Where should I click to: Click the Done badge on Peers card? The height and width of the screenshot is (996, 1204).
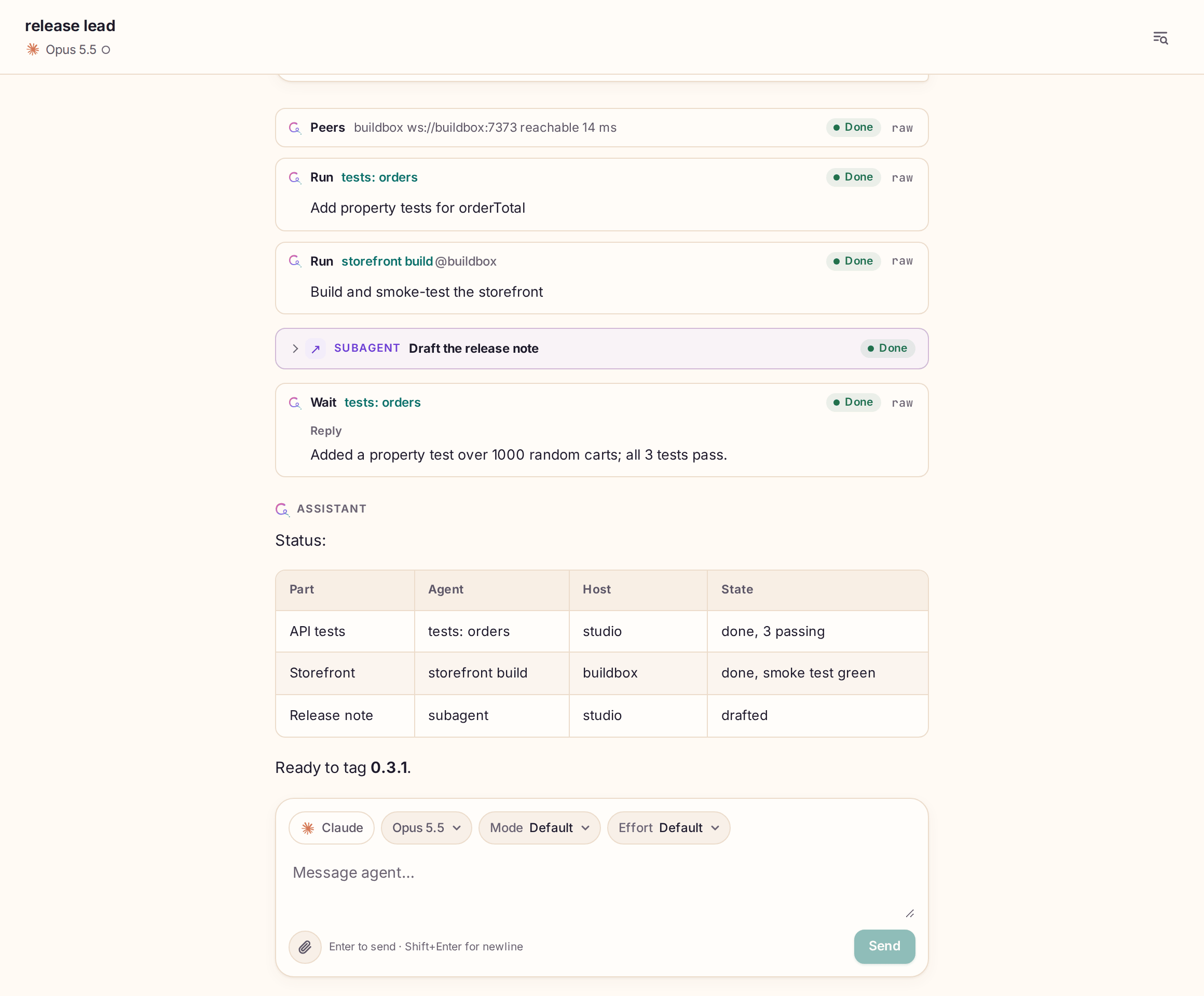click(853, 127)
